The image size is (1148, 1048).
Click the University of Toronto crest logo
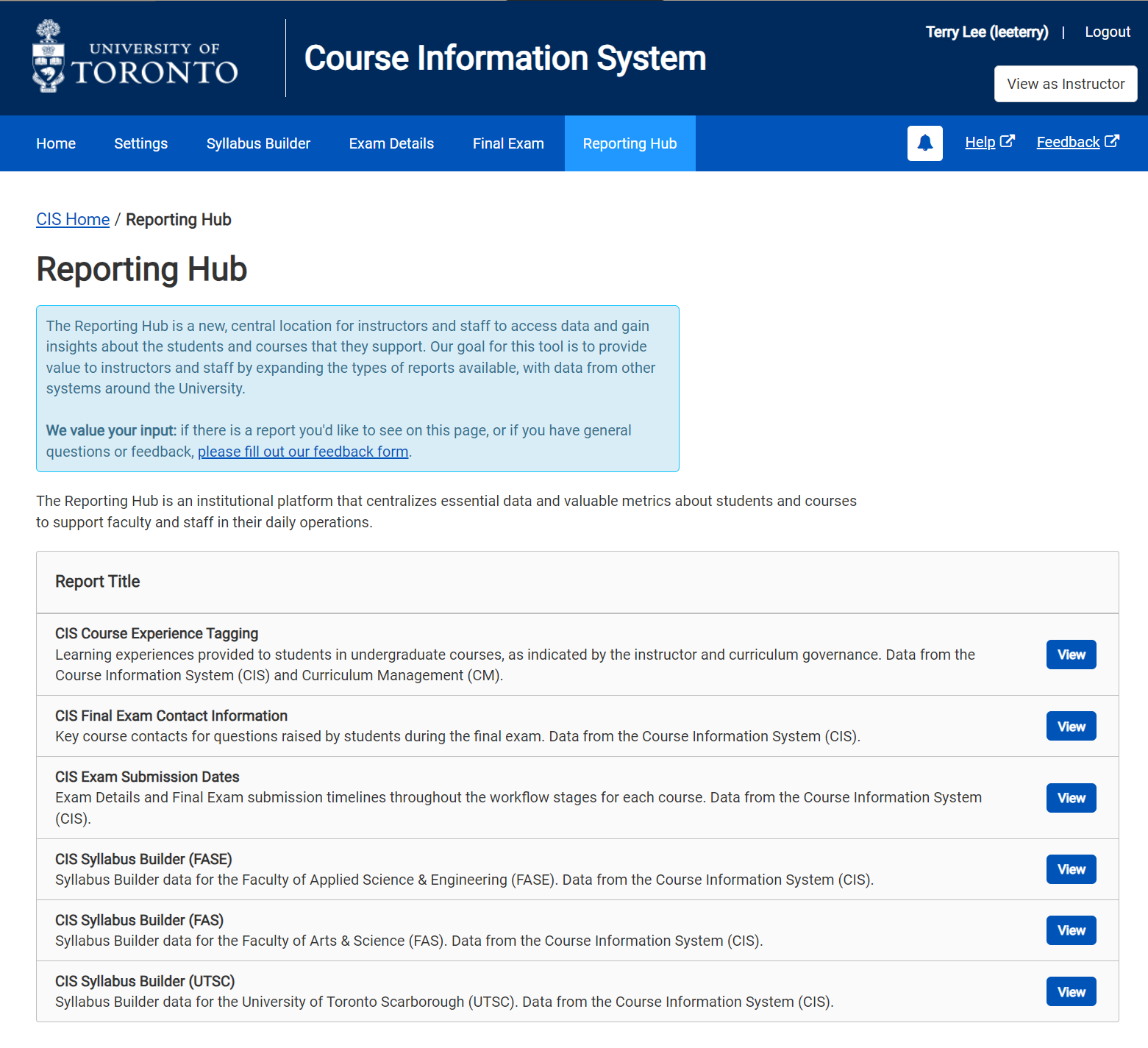point(49,57)
